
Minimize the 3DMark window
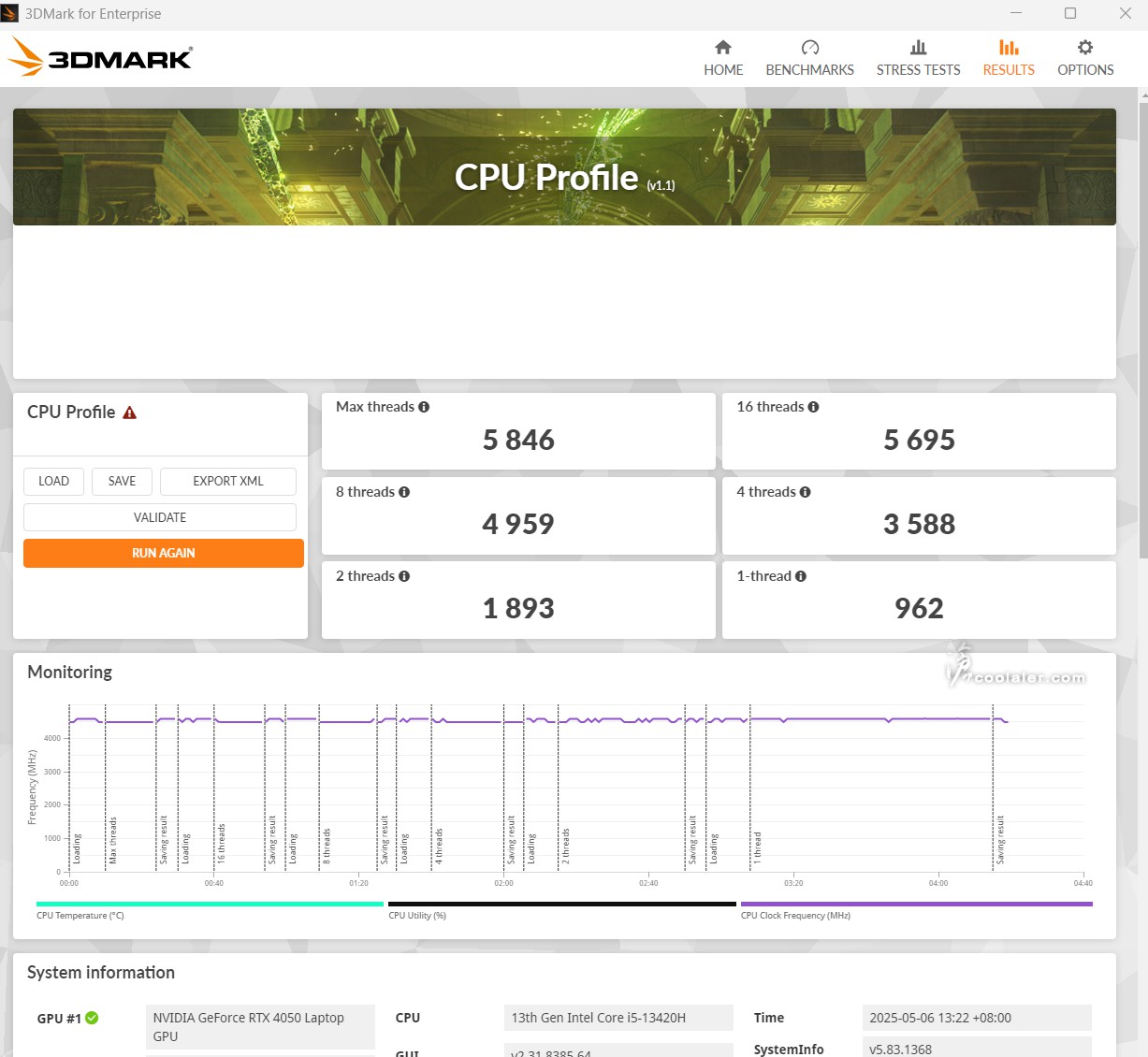point(1017,13)
